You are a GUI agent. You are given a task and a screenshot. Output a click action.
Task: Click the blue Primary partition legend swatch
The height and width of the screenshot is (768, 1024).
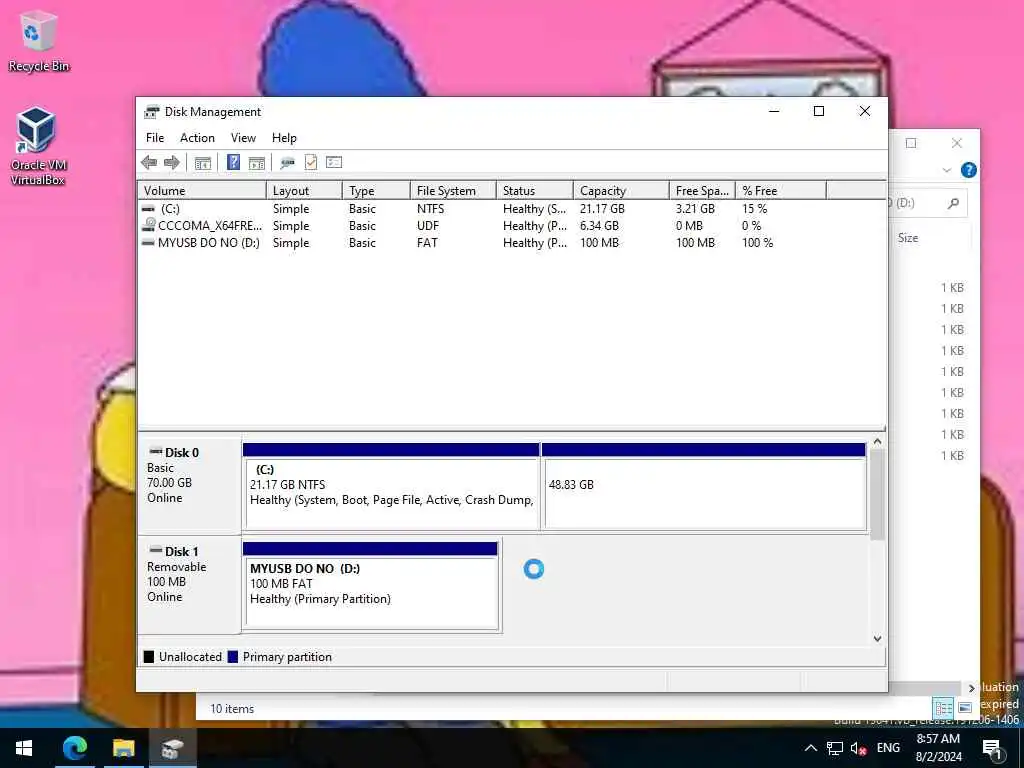[x=232, y=657]
